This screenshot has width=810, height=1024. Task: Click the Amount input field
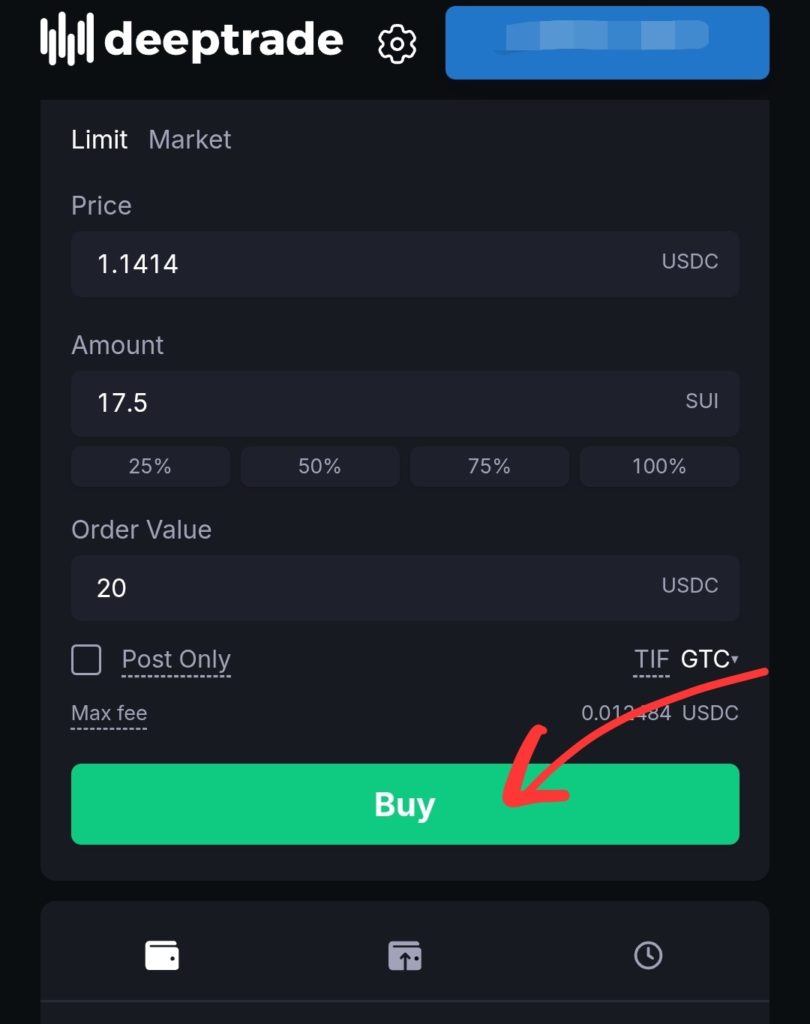[x=370, y=403]
